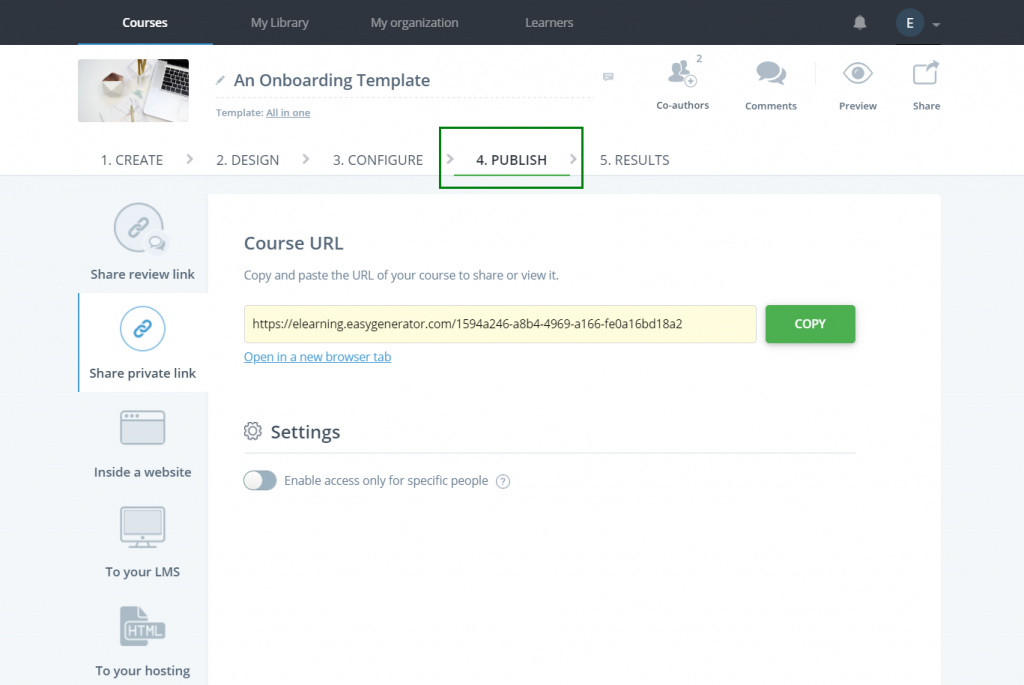Viewport: 1024px width, 685px height.
Task: Open the Comments panel icon
Action: click(x=770, y=75)
